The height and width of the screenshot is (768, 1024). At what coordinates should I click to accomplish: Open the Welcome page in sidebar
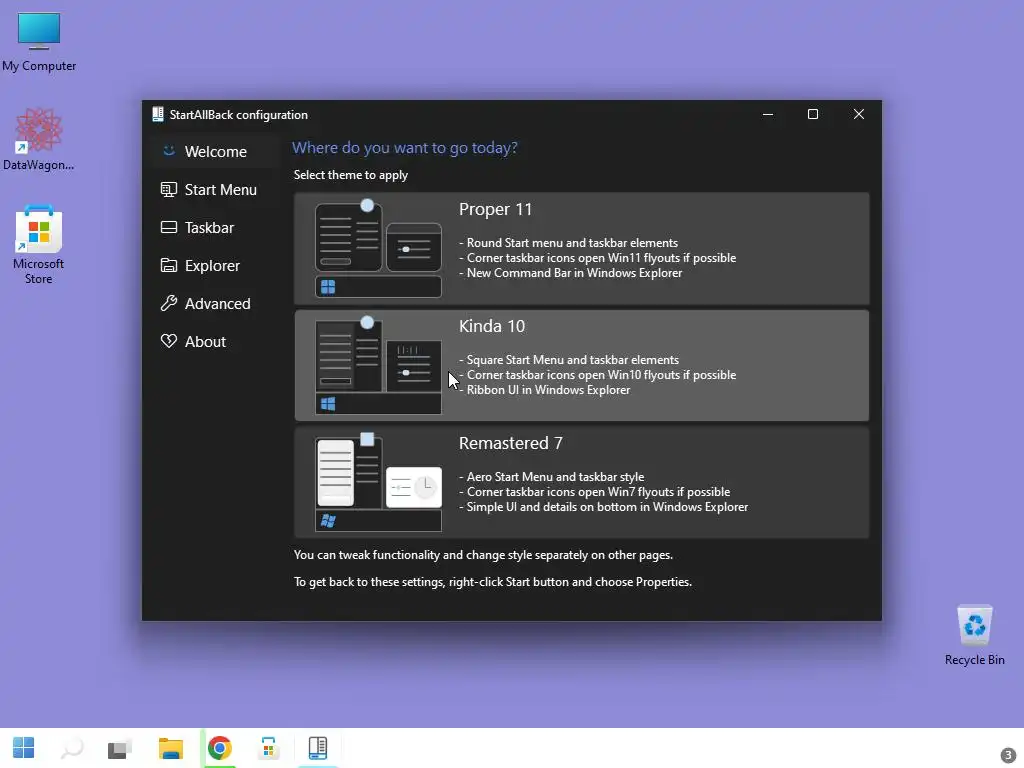pyautogui.click(x=214, y=152)
